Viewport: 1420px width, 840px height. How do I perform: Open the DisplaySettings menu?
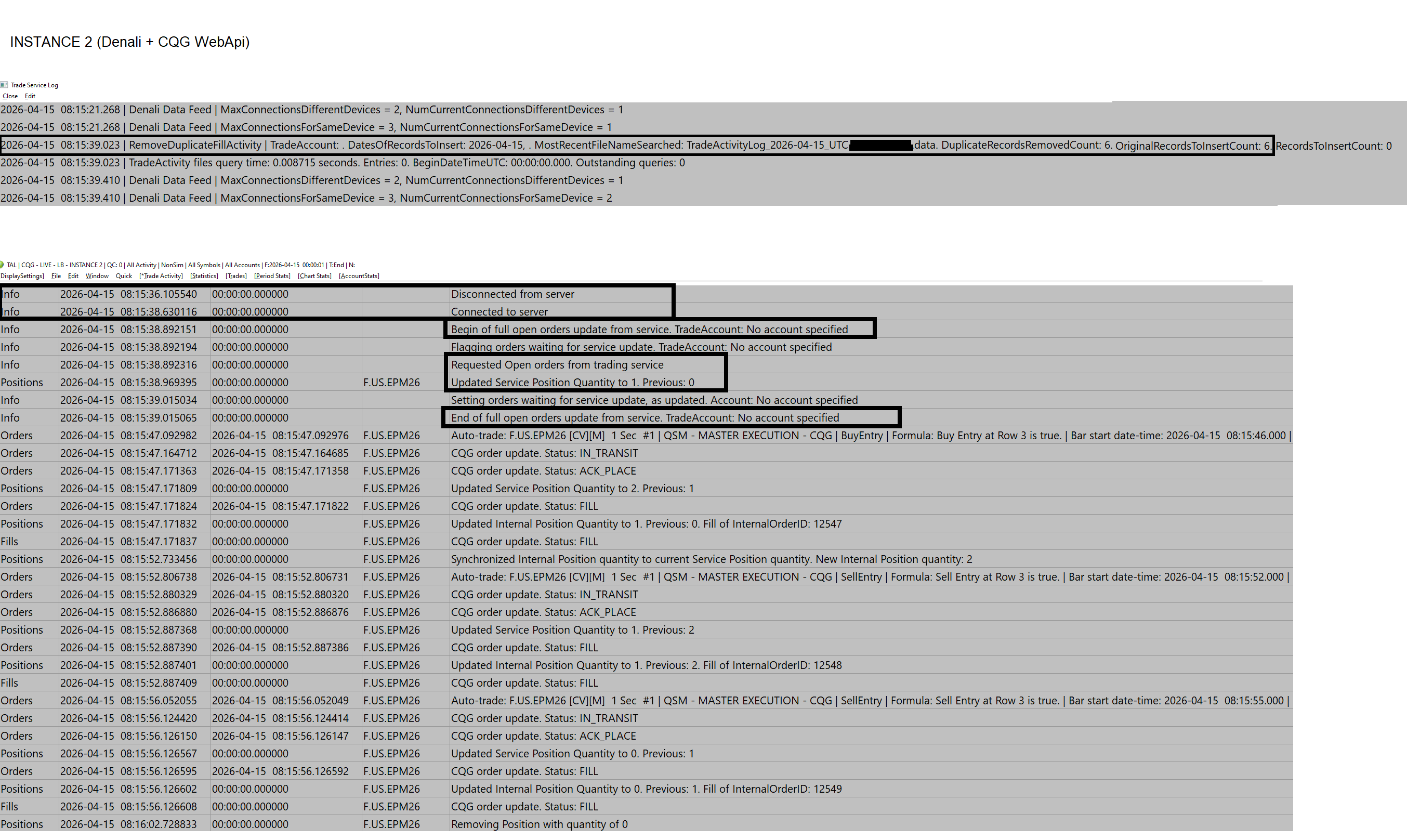coord(22,276)
